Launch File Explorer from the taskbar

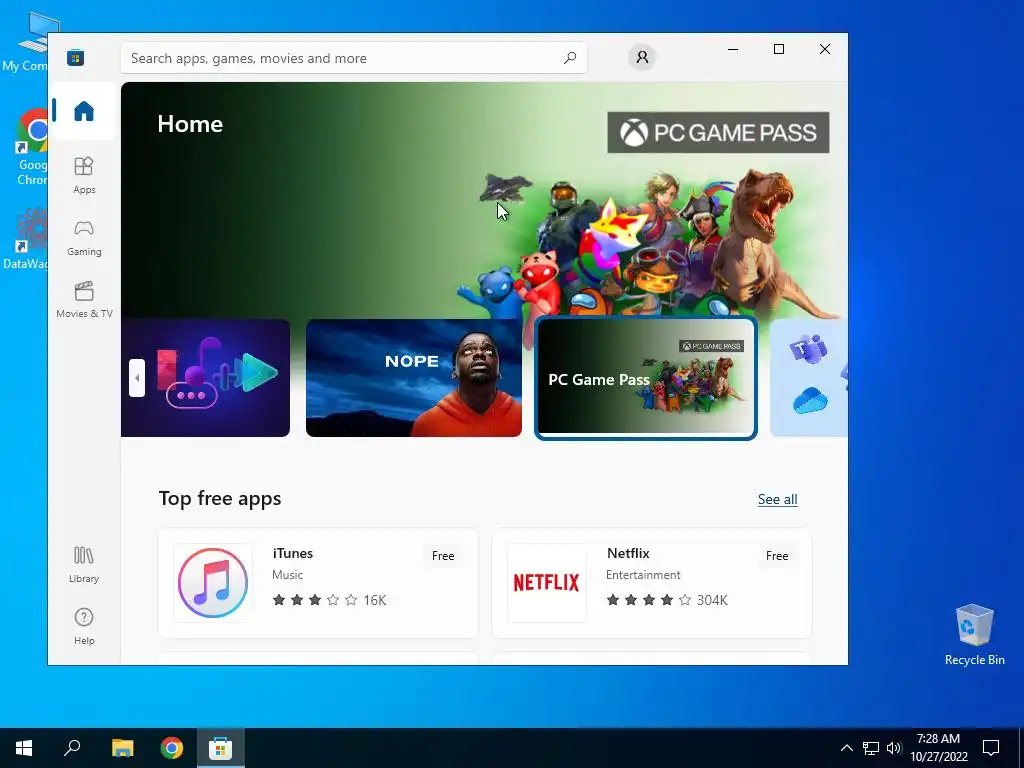click(x=122, y=748)
